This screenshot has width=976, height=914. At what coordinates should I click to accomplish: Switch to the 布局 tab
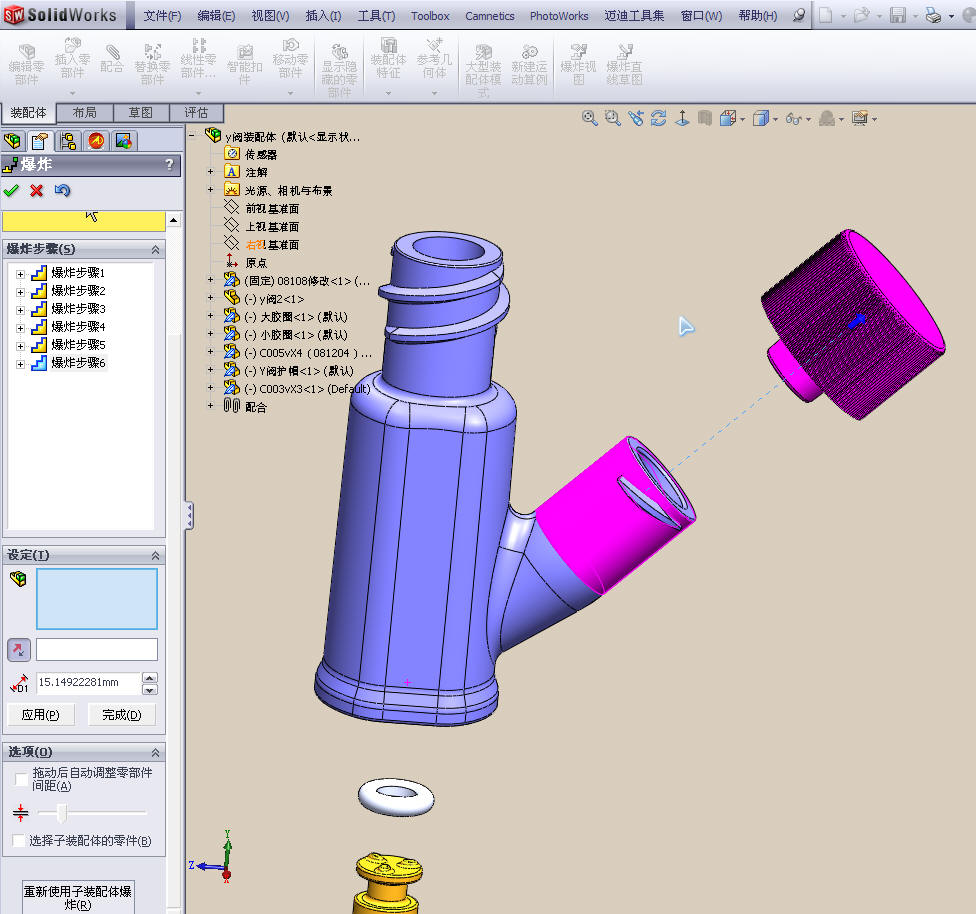tap(85, 112)
